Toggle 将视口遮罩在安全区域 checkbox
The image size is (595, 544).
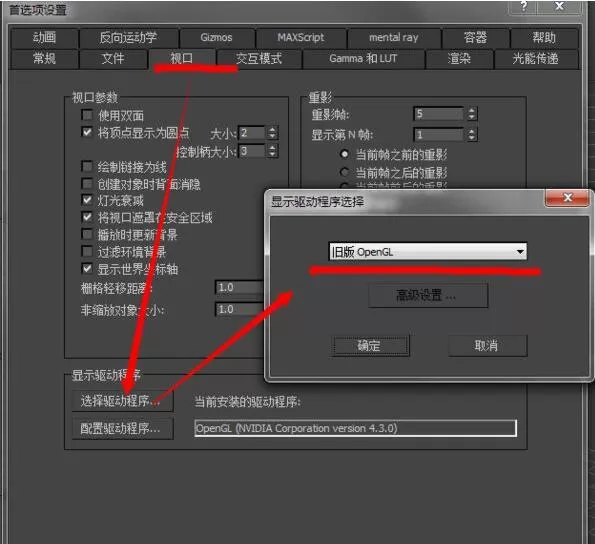pyautogui.click(x=87, y=217)
